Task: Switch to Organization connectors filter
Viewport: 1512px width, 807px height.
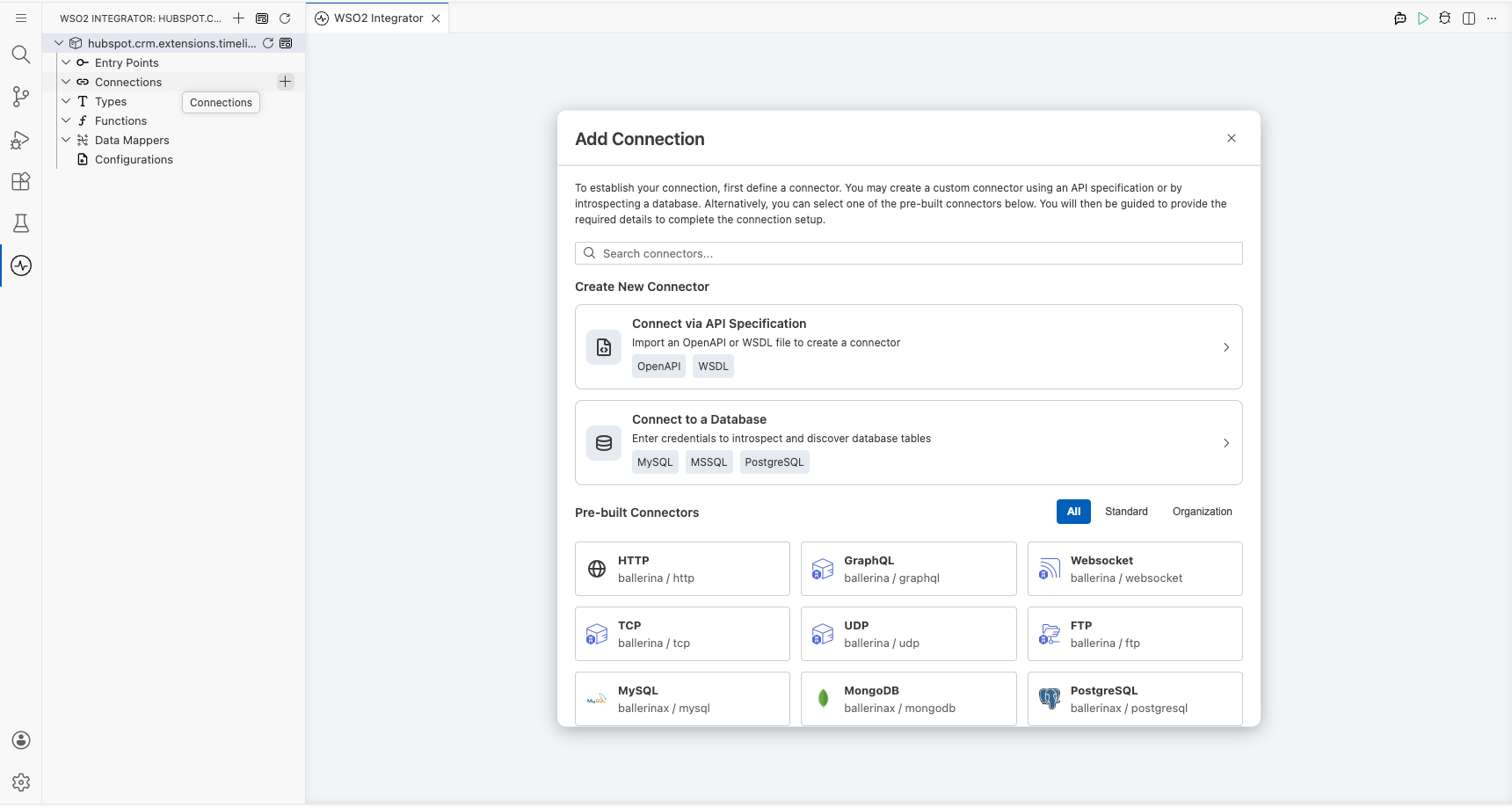Action: [x=1202, y=512]
